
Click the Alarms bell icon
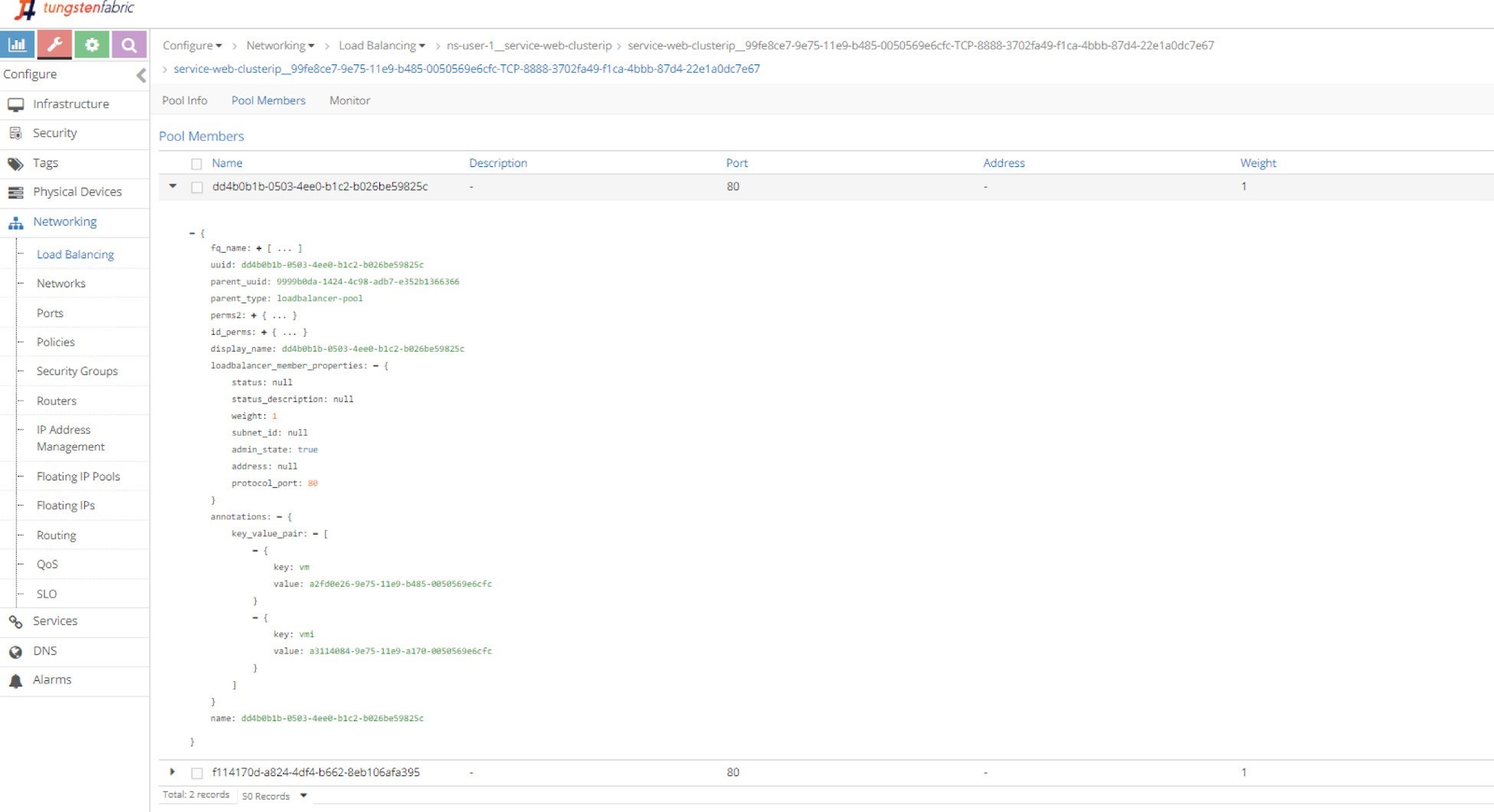[15, 680]
